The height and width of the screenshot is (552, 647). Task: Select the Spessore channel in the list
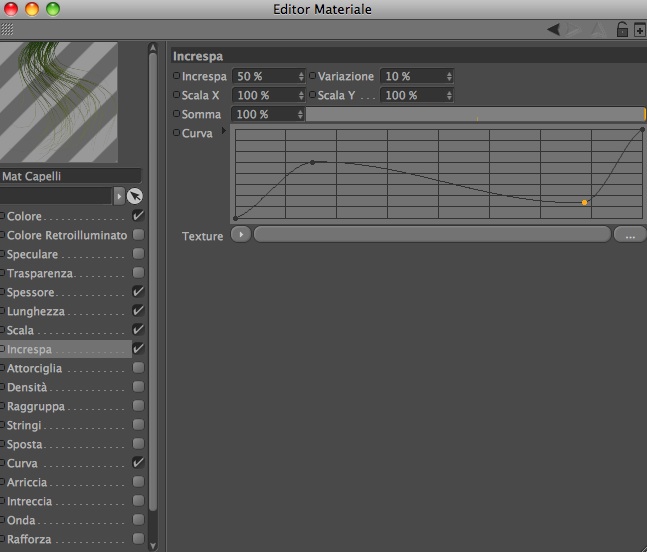31,292
